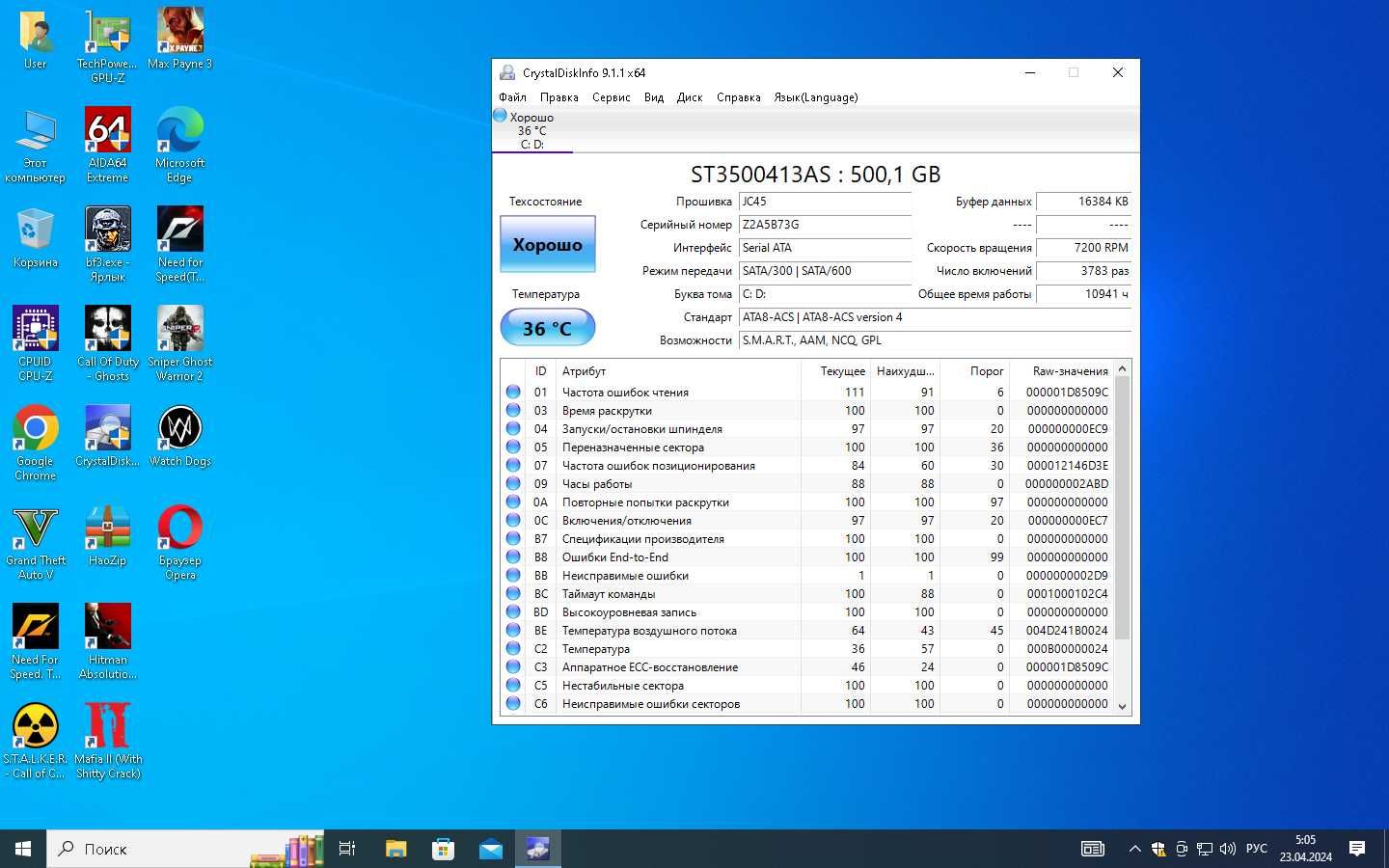Viewport: 1389px width, 868px height.
Task: Click the Raw-значения column header
Action: pos(1060,370)
